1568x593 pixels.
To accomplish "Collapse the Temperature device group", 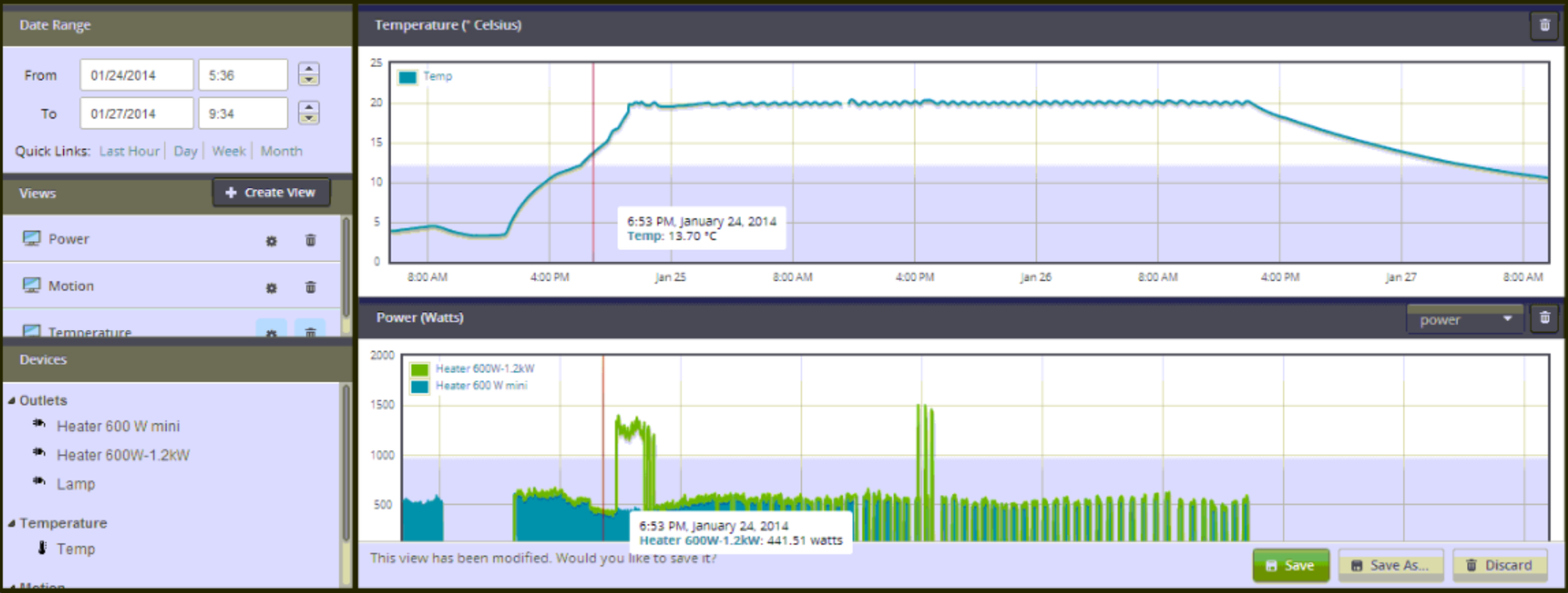I will coord(11,524).
